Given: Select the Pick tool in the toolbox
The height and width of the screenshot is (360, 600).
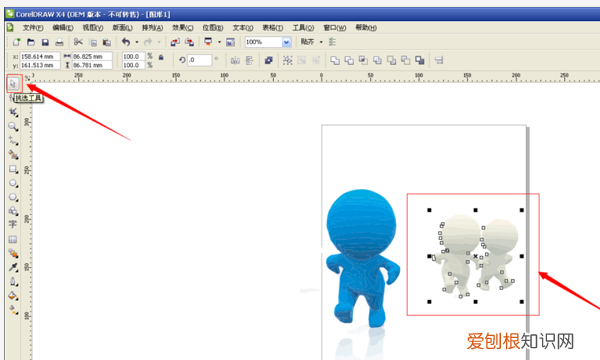Looking at the screenshot, I should 13,83.
